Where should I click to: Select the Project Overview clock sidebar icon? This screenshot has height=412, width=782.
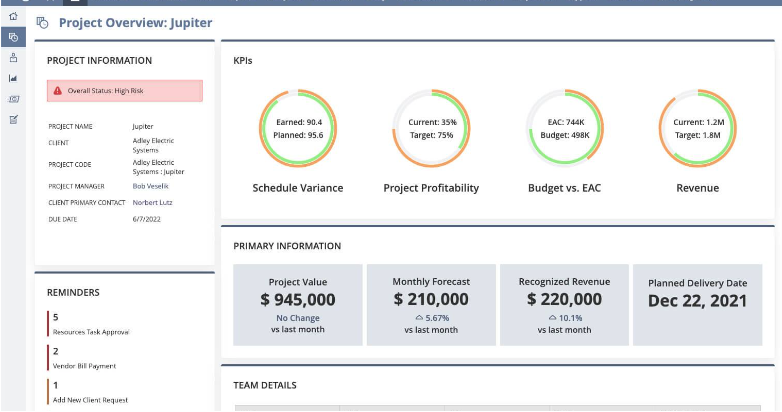[13, 37]
